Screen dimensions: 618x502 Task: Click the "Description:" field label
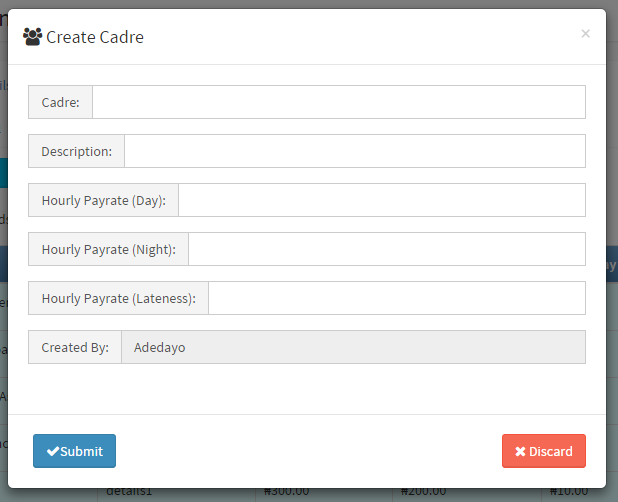(76, 151)
